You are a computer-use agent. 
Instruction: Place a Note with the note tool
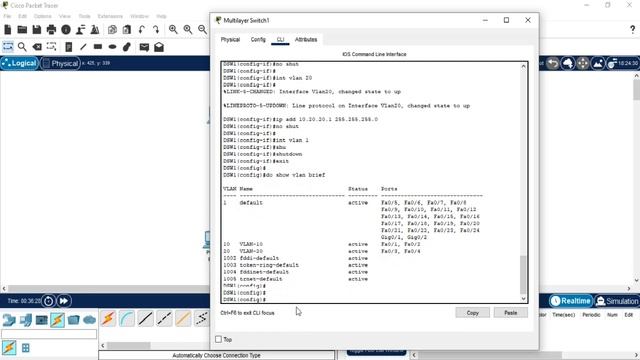click(x=69, y=47)
